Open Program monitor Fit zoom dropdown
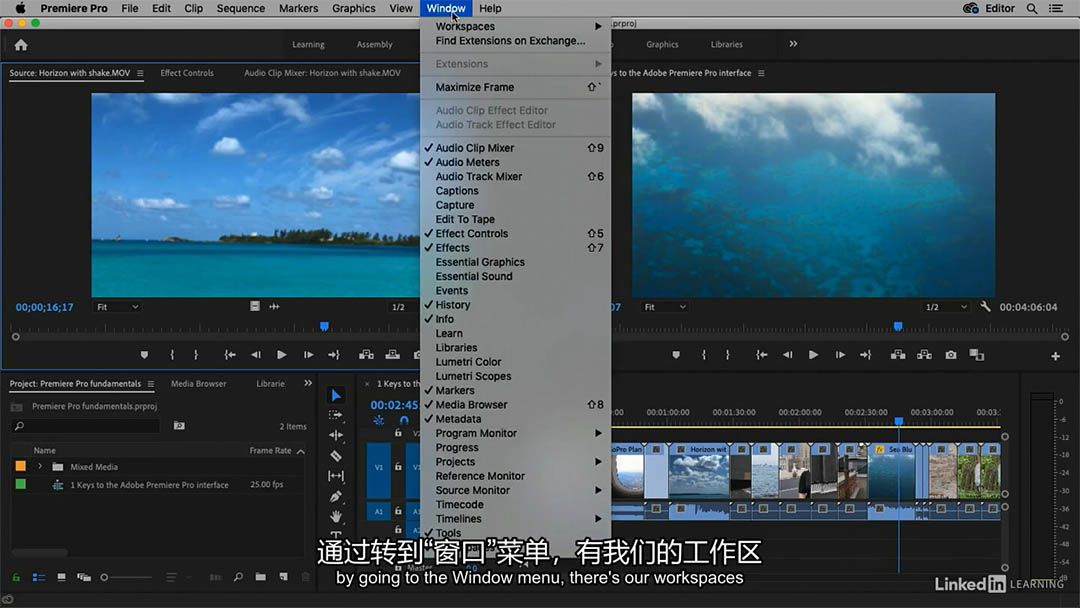The height and width of the screenshot is (608, 1080). click(665, 307)
